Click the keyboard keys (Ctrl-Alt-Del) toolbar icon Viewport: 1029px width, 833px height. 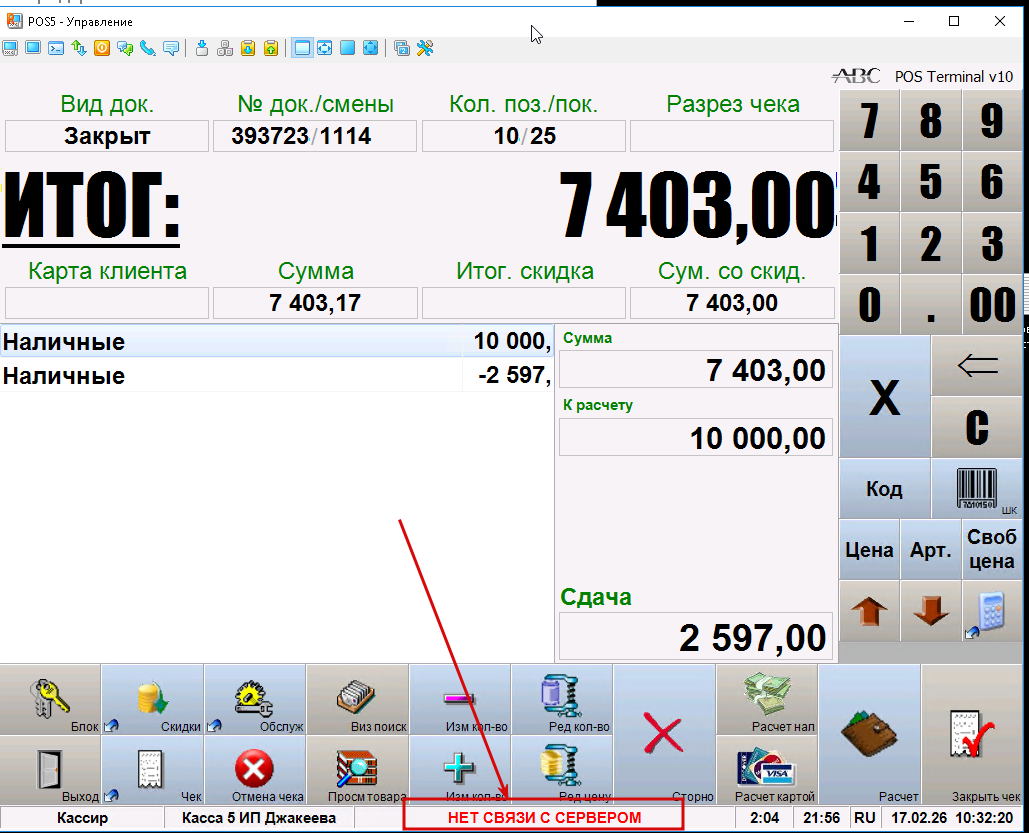(x=225, y=48)
